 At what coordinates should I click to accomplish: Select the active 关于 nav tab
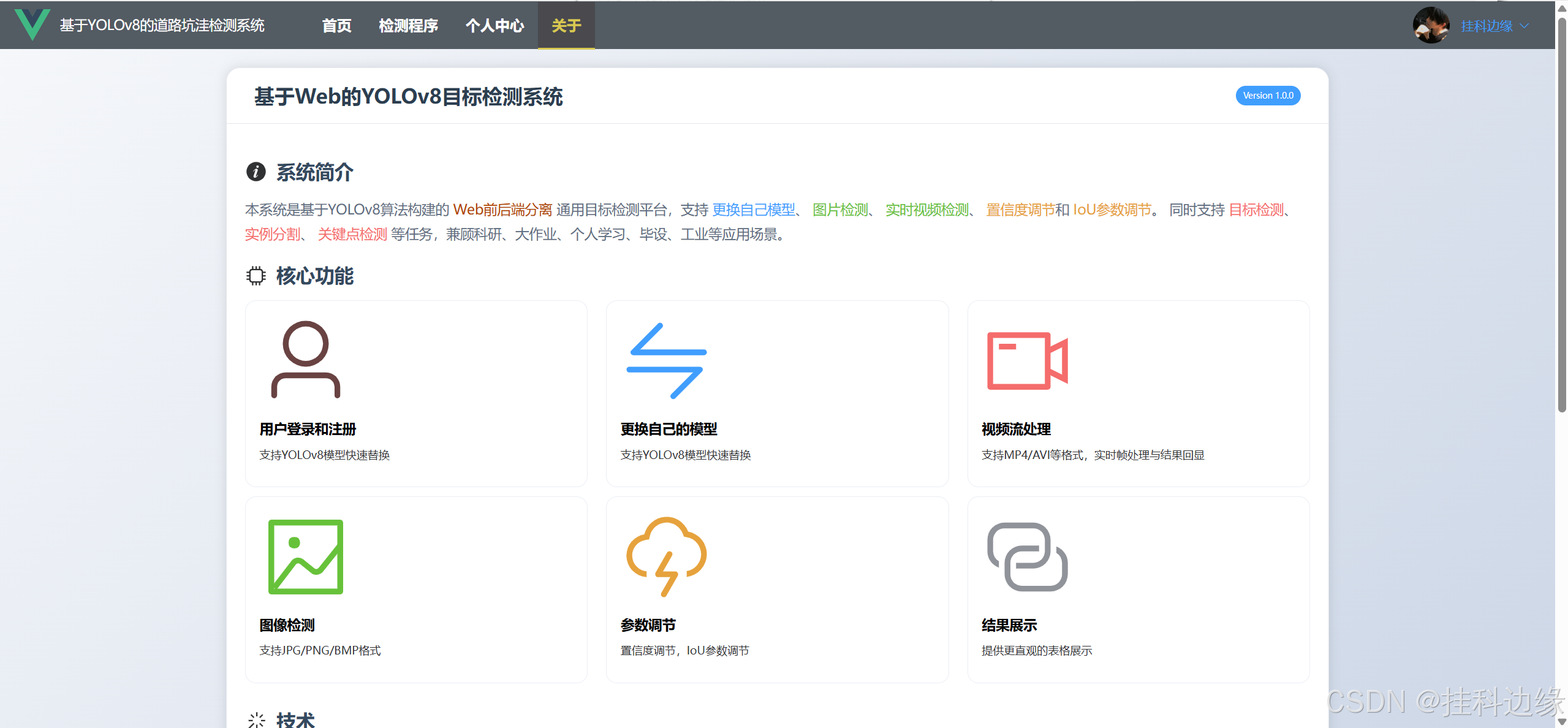(x=566, y=25)
